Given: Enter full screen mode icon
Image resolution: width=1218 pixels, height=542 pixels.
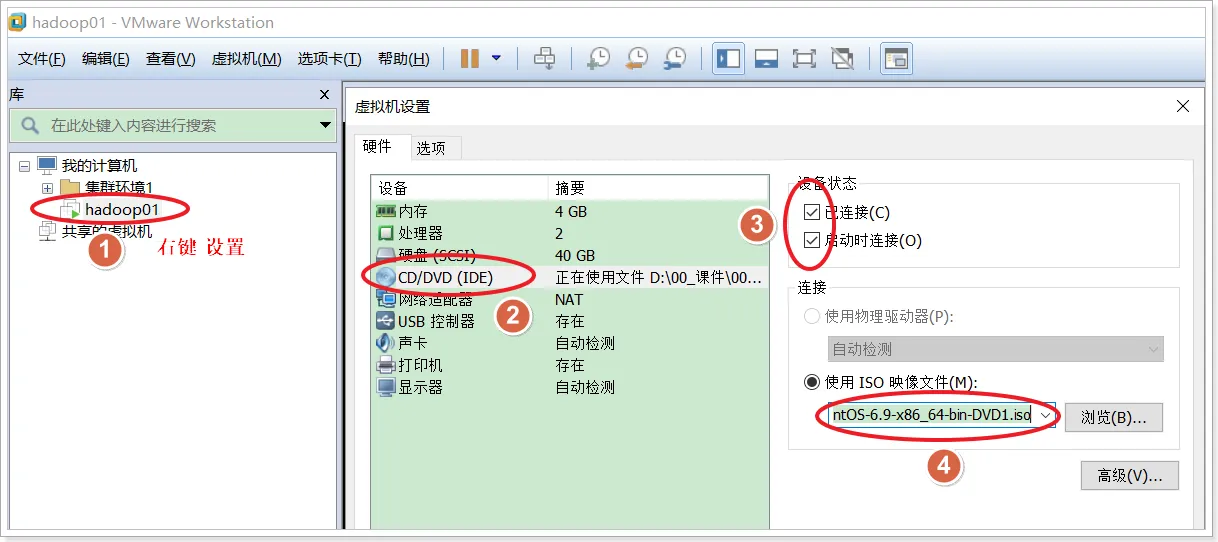Looking at the screenshot, I should click(x=804, y=59).
